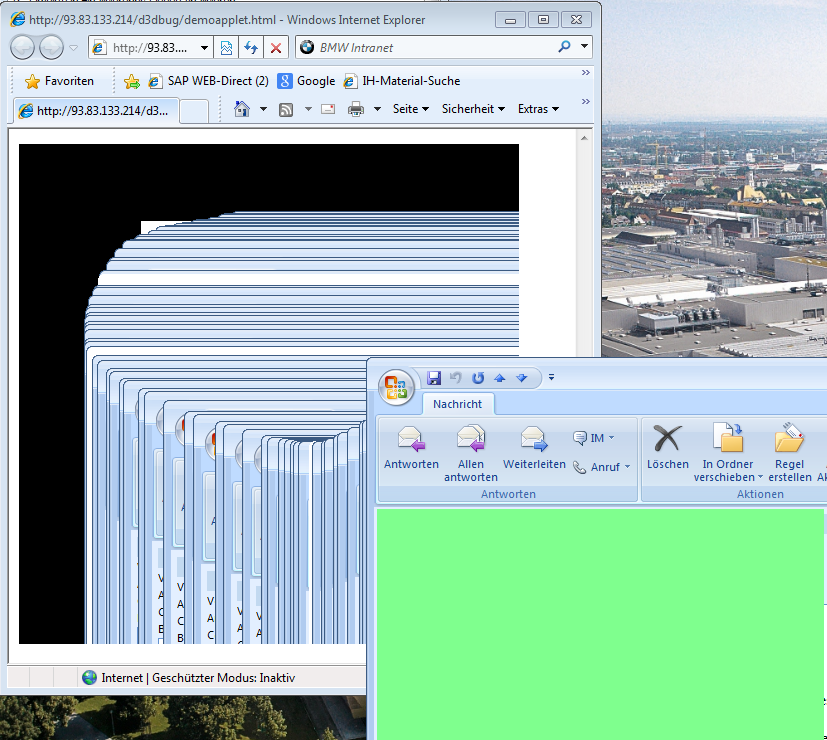Click the red stop loading button
827x740 pixels.
pyautogui.click(x=276, y=47)
